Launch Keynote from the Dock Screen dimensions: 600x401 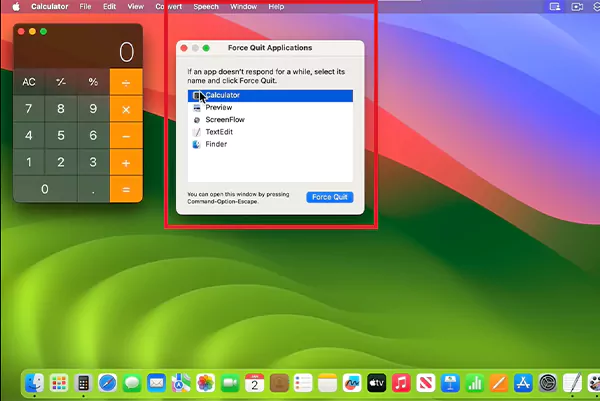[450, 383]
